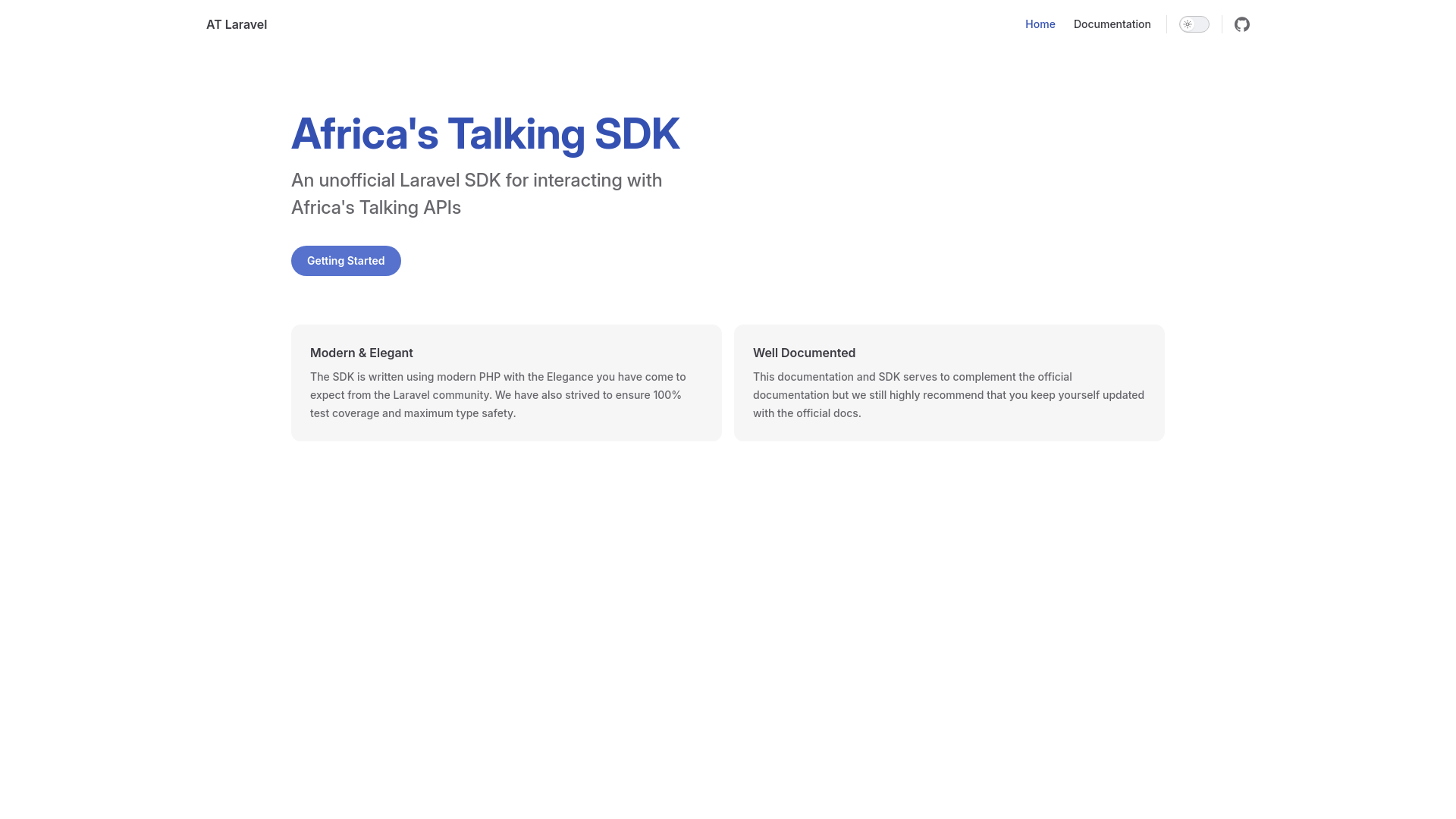Click the Getting Started button

(x=346, y=261)
